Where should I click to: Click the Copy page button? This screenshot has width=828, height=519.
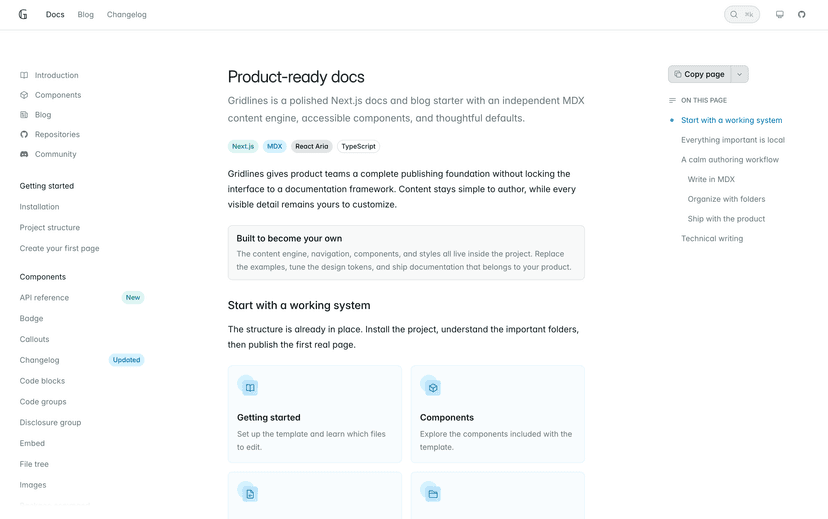pyautogui.click(x=699, y=74)
